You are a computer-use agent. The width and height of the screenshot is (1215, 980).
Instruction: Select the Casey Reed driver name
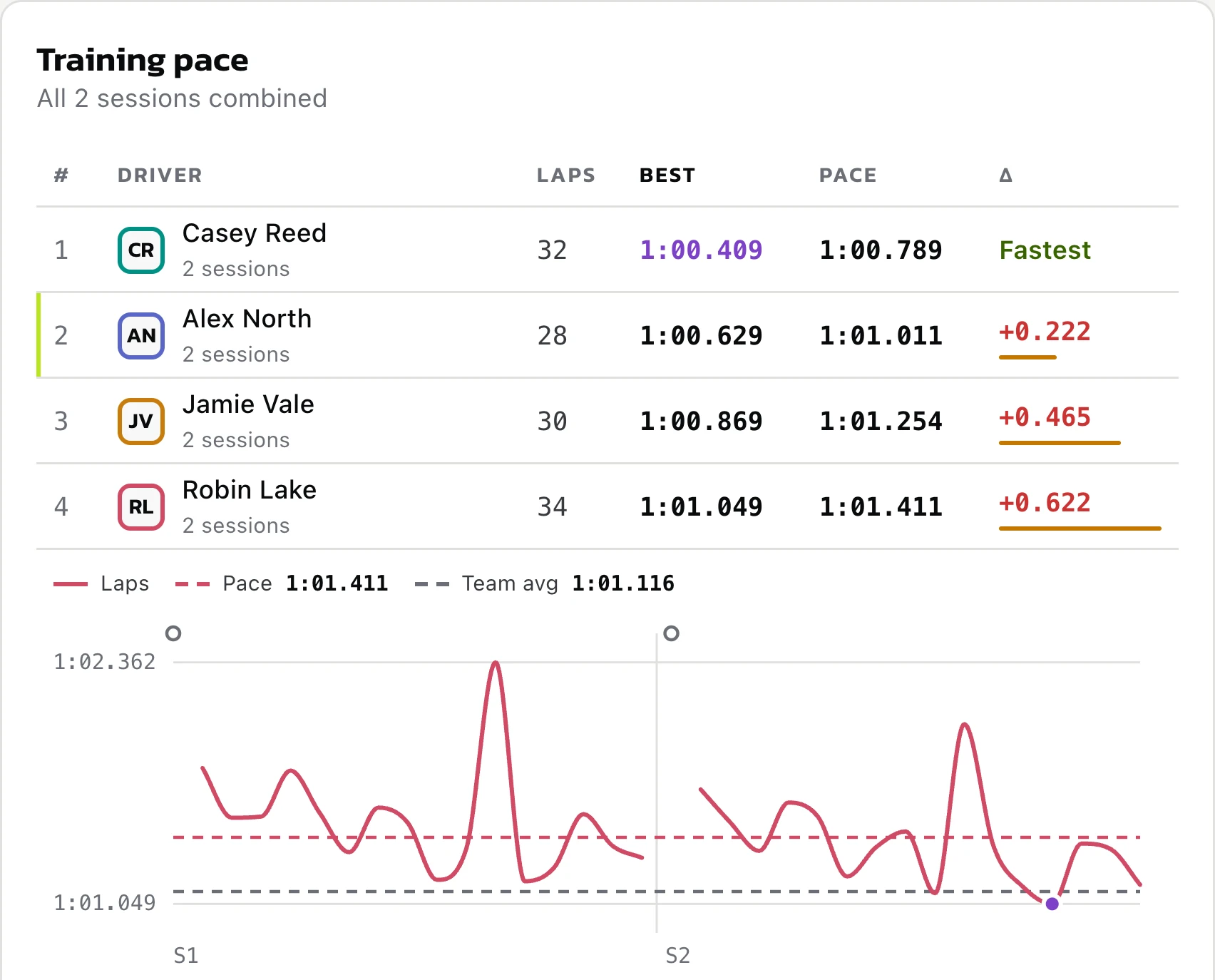point(255,233)
